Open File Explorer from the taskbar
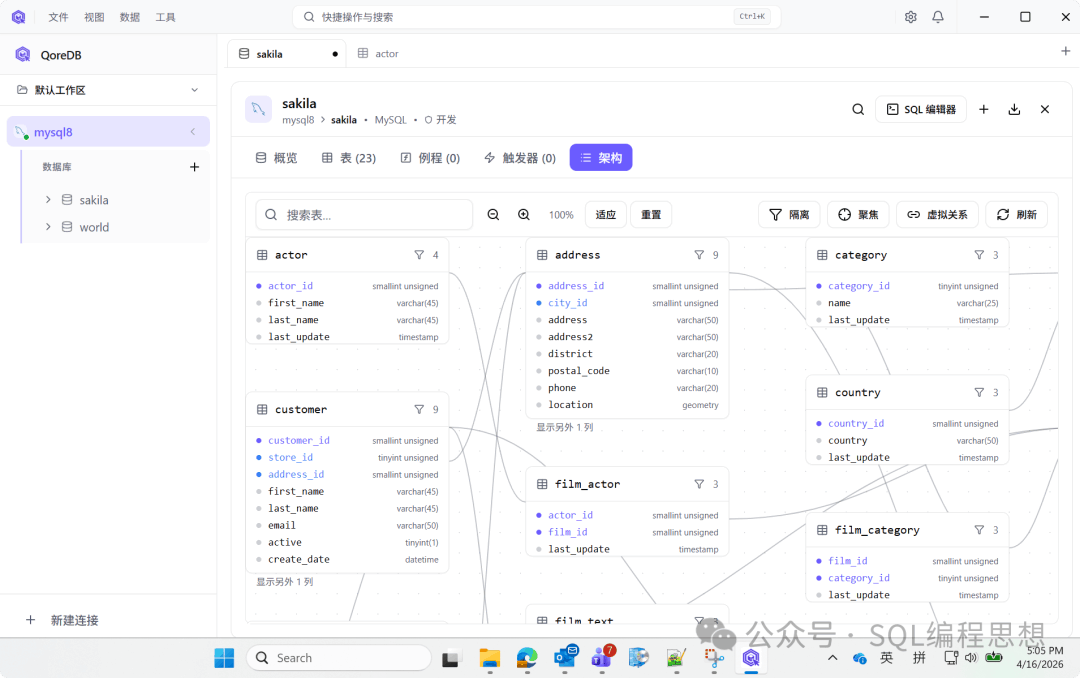 click(x=489, y=658)
